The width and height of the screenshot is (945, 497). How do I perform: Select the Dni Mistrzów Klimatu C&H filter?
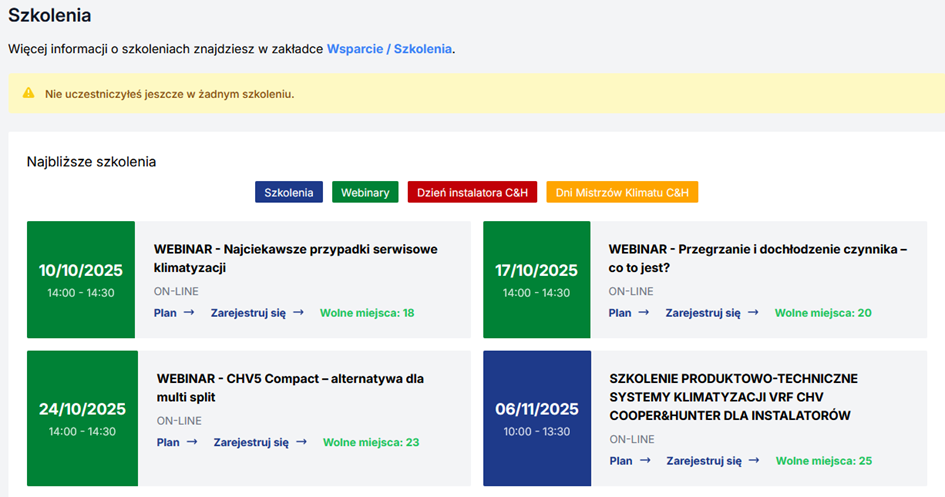coord(621,192)
